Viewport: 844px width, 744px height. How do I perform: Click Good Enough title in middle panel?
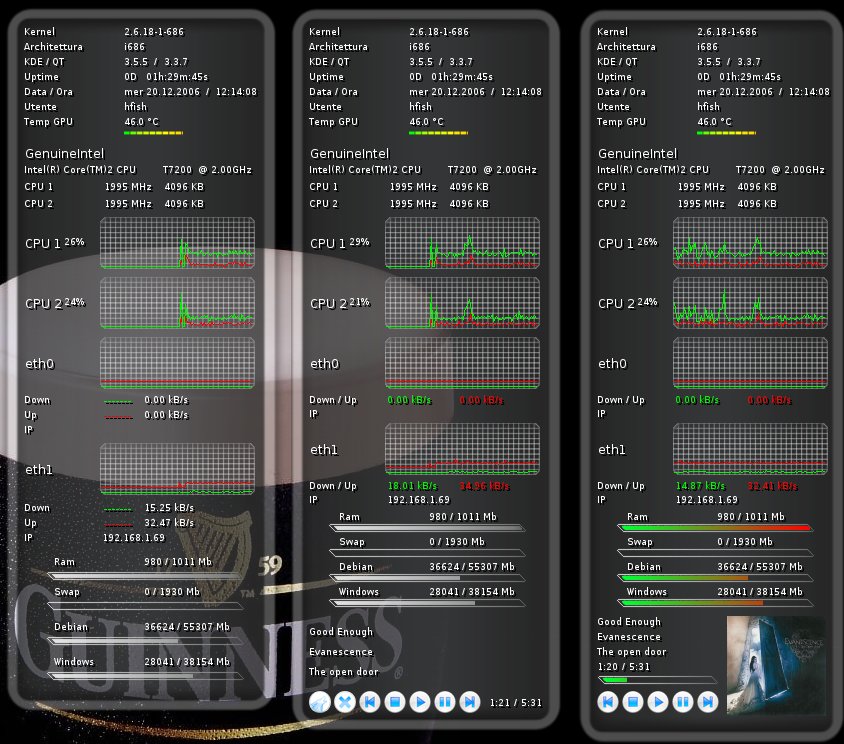(x=341, y=631)
